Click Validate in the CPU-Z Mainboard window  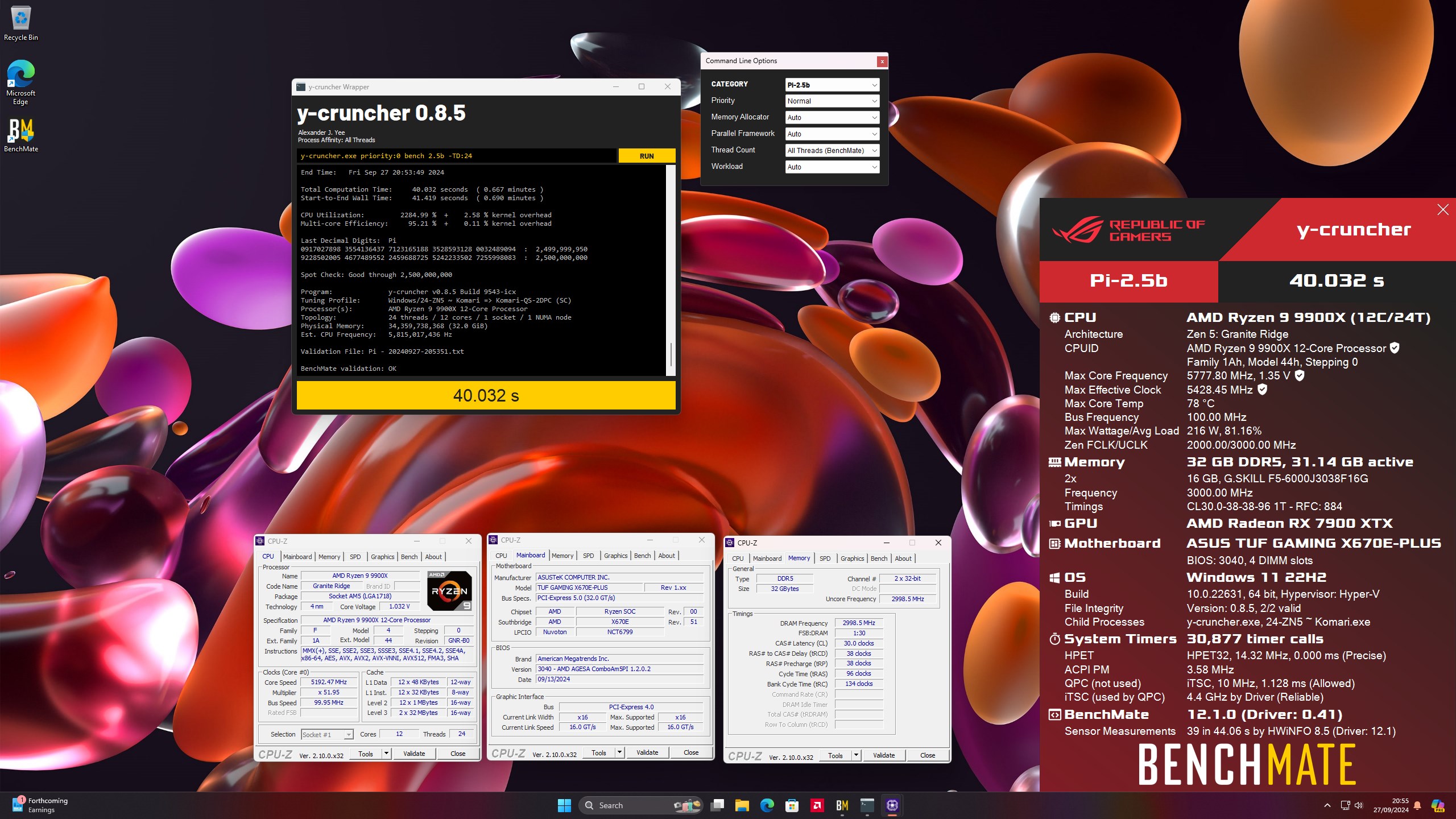pos(647,752)
